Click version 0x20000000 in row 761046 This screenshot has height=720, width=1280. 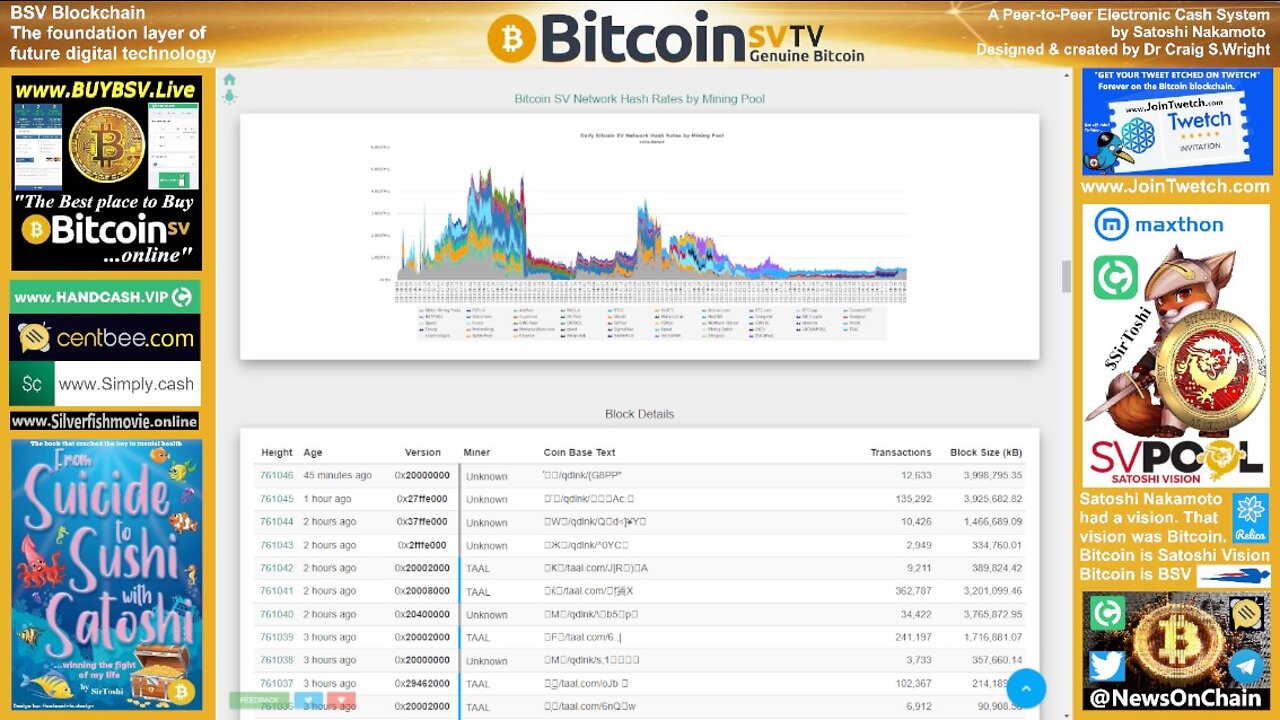[422, 476]
